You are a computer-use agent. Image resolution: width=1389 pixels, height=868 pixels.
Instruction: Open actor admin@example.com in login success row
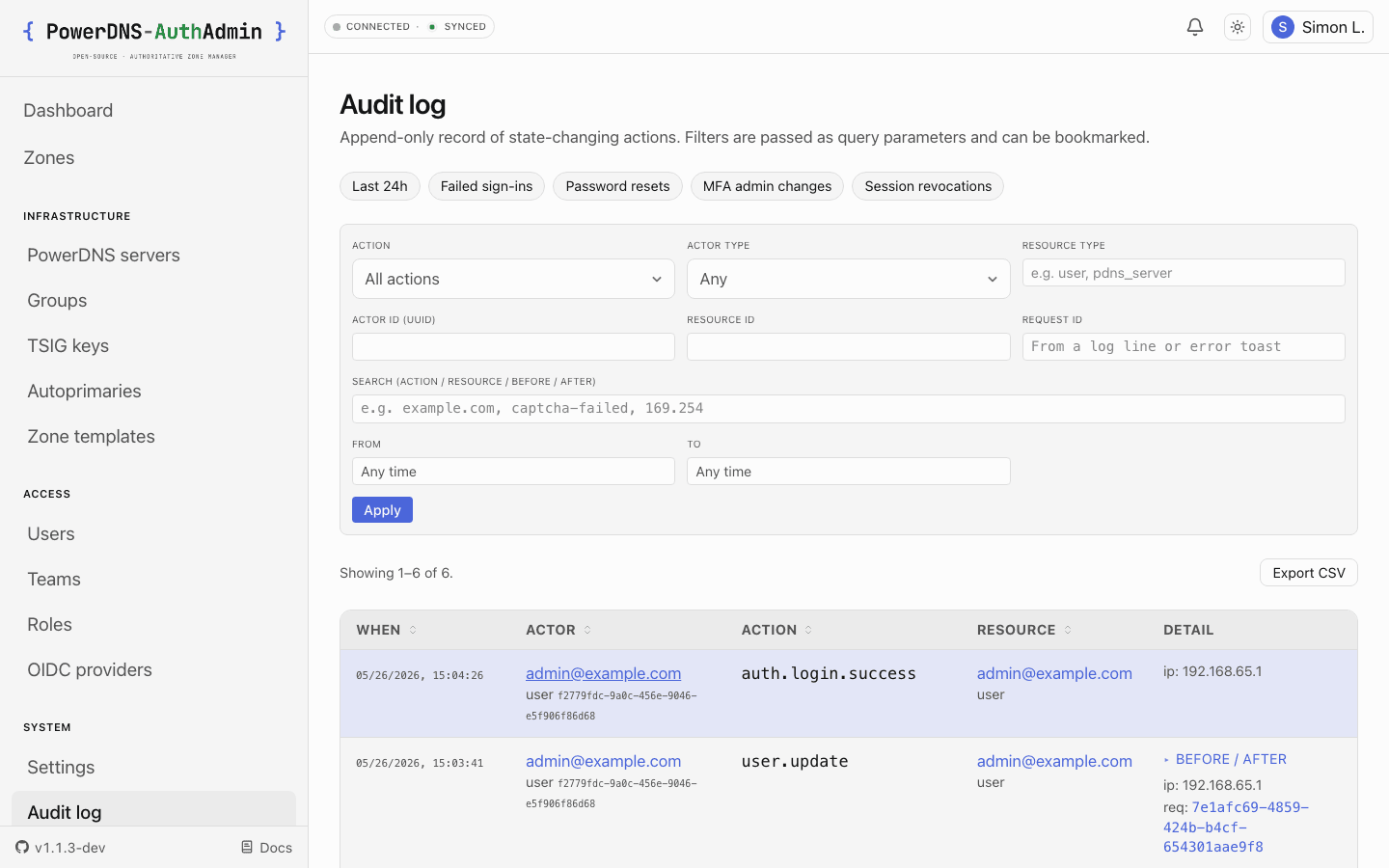pos(603,673)
